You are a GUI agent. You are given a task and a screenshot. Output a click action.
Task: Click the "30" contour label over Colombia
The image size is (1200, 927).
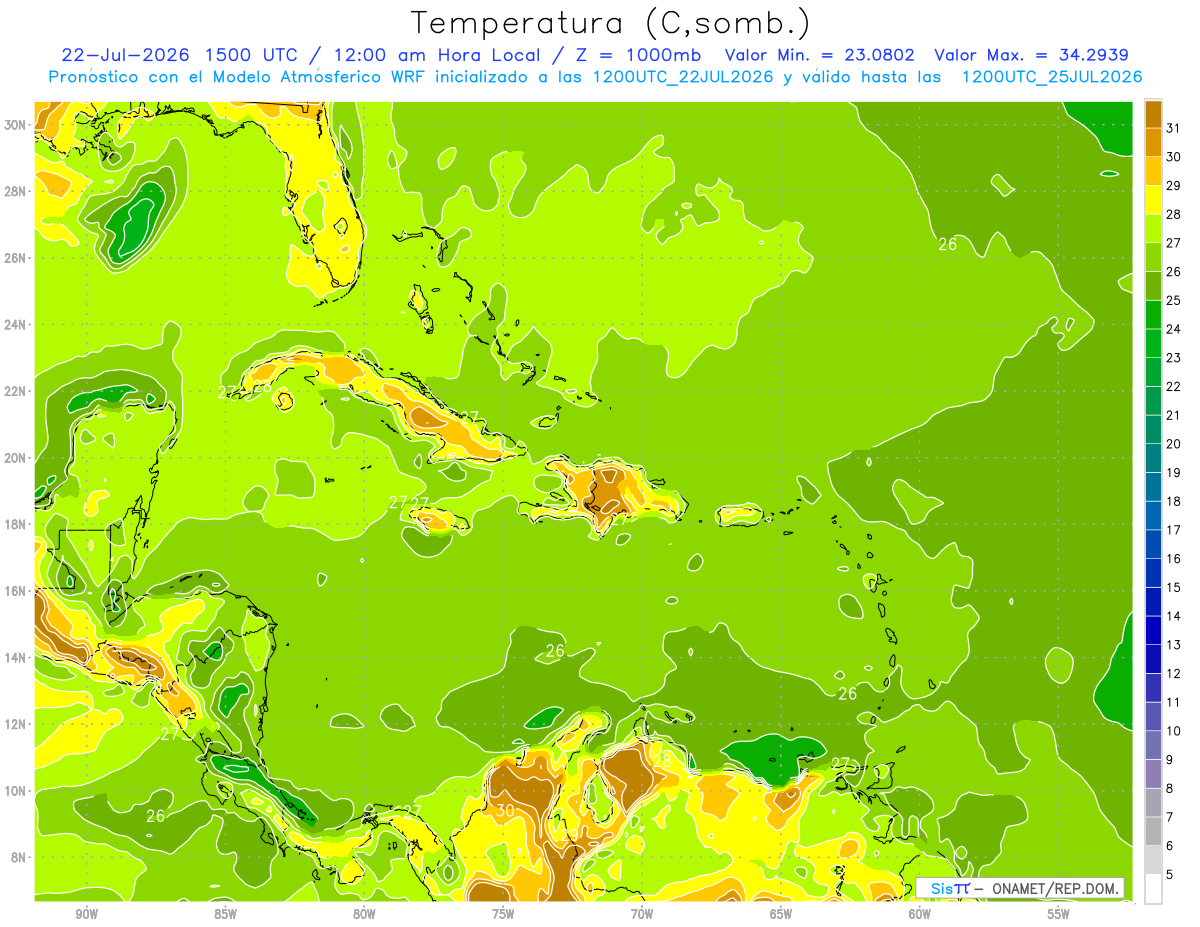coord(506,811)
